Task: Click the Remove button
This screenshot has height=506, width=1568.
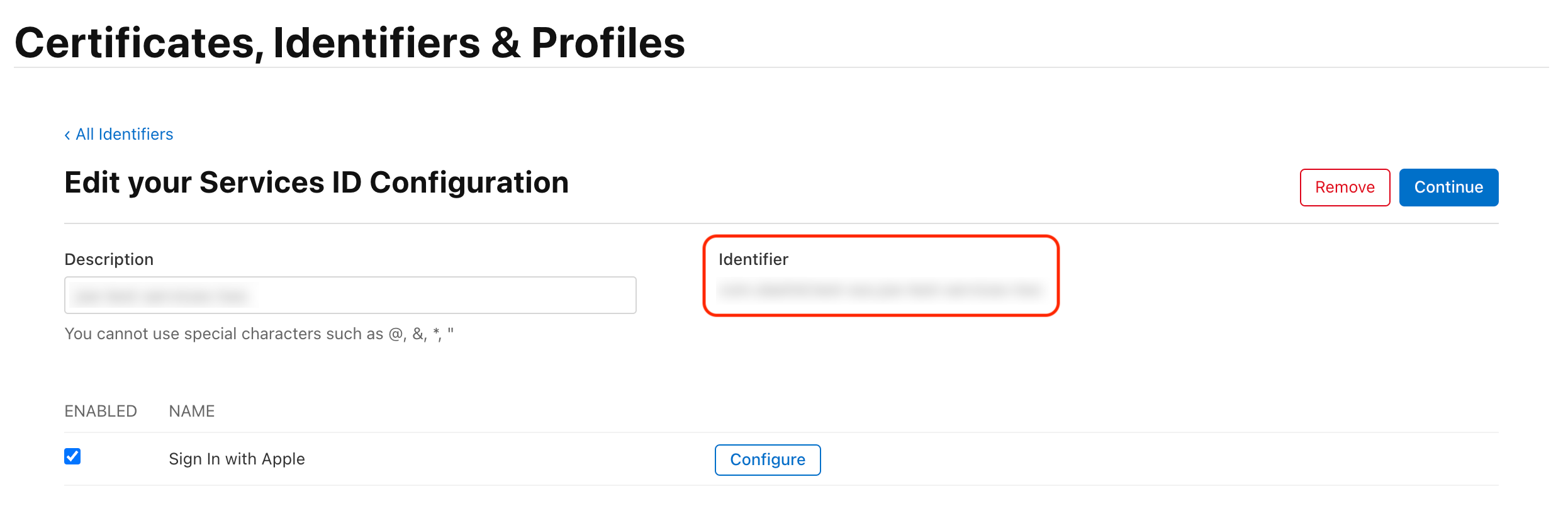Action: [1345, 187]
